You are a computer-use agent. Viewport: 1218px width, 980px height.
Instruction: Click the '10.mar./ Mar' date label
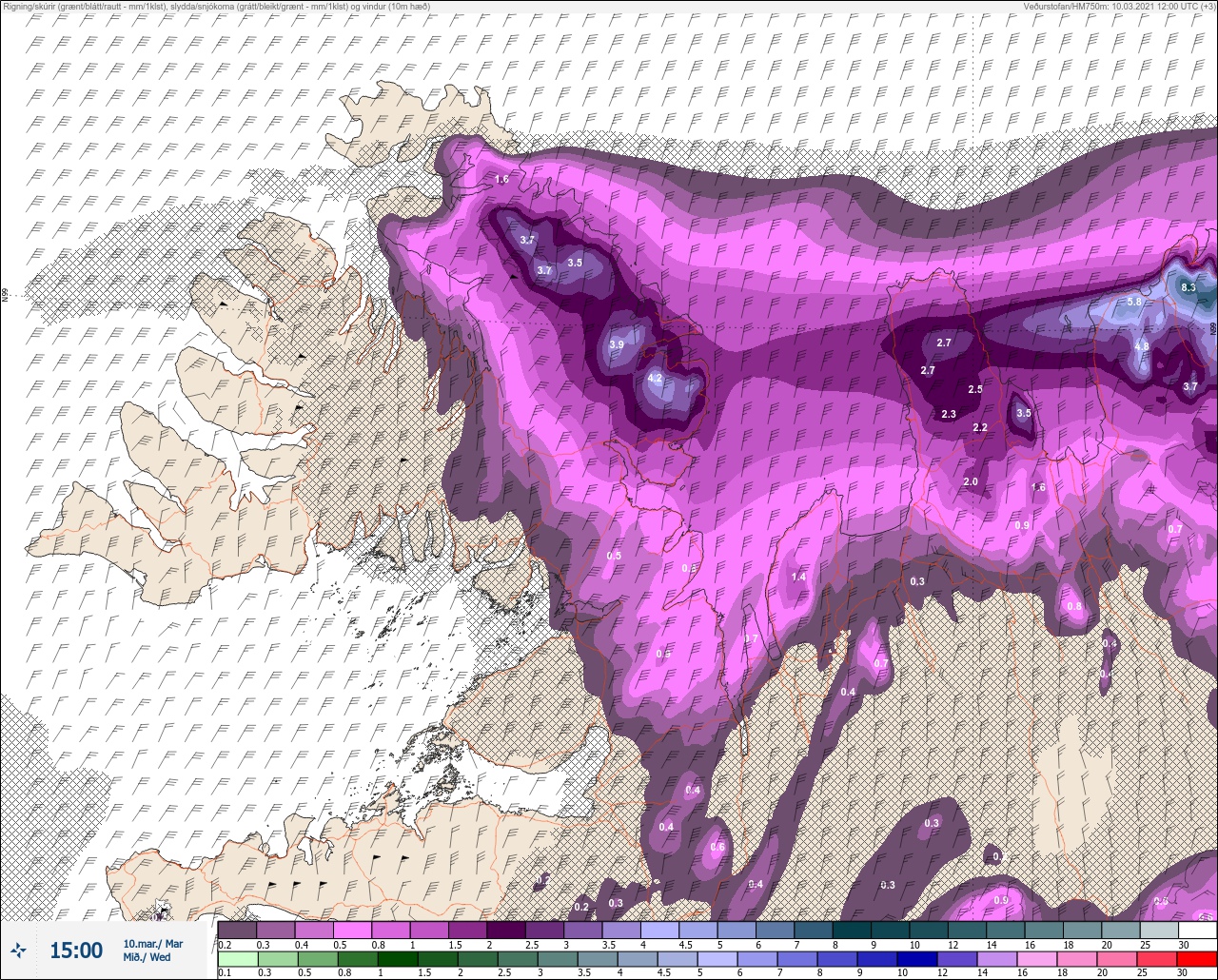[153, 944]
